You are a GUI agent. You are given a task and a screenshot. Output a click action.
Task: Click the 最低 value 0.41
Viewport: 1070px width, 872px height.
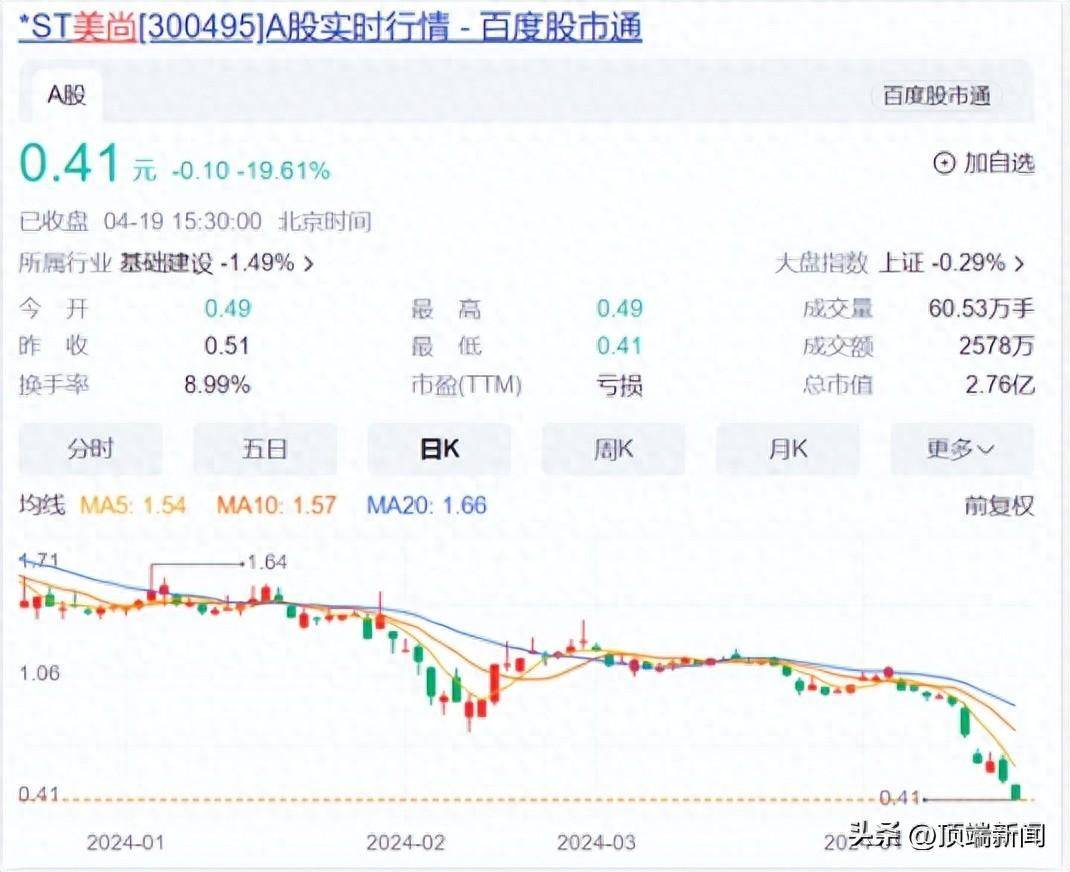coord(620,346)
